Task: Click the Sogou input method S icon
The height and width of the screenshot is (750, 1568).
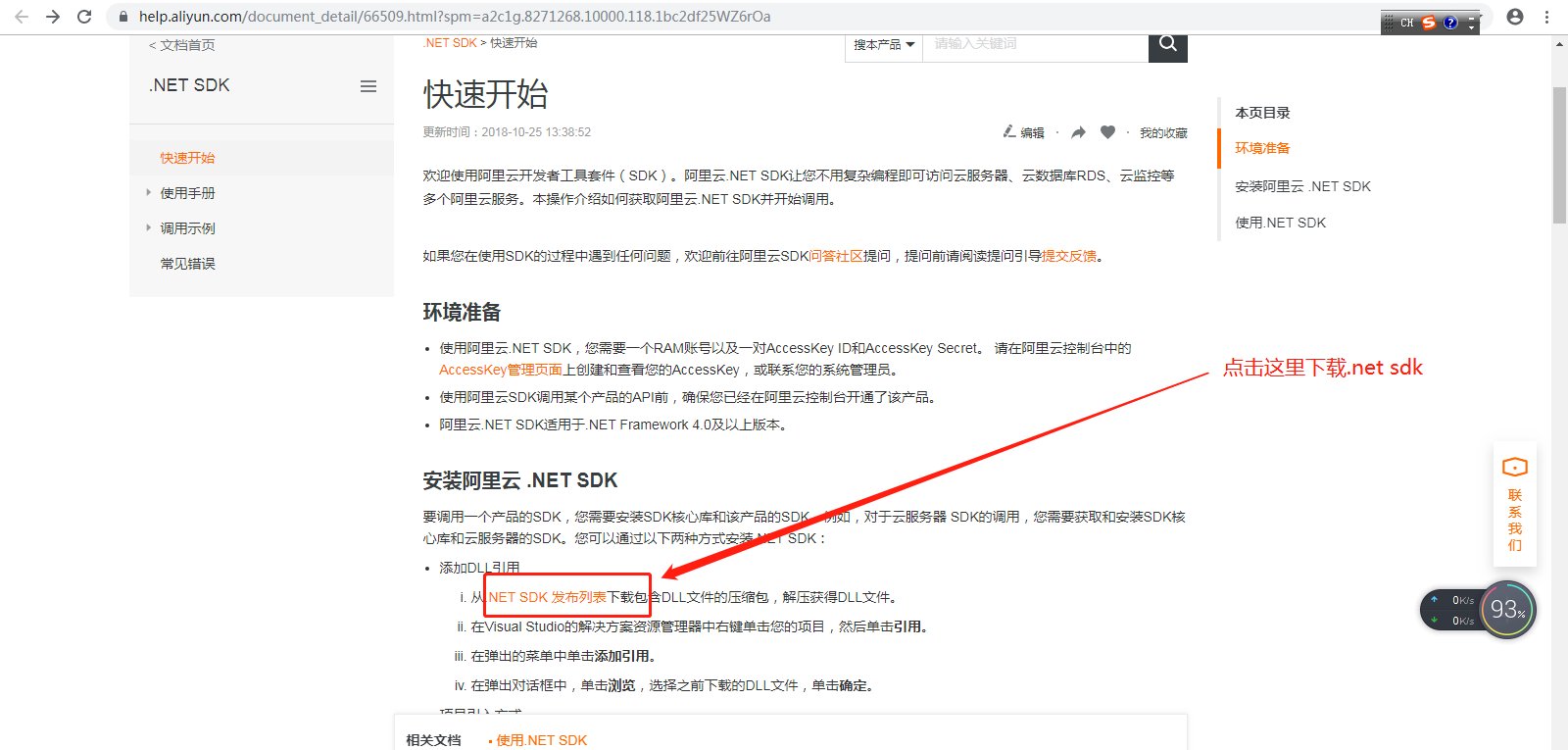Action: pyautogui.click(x=1429, y=23)
